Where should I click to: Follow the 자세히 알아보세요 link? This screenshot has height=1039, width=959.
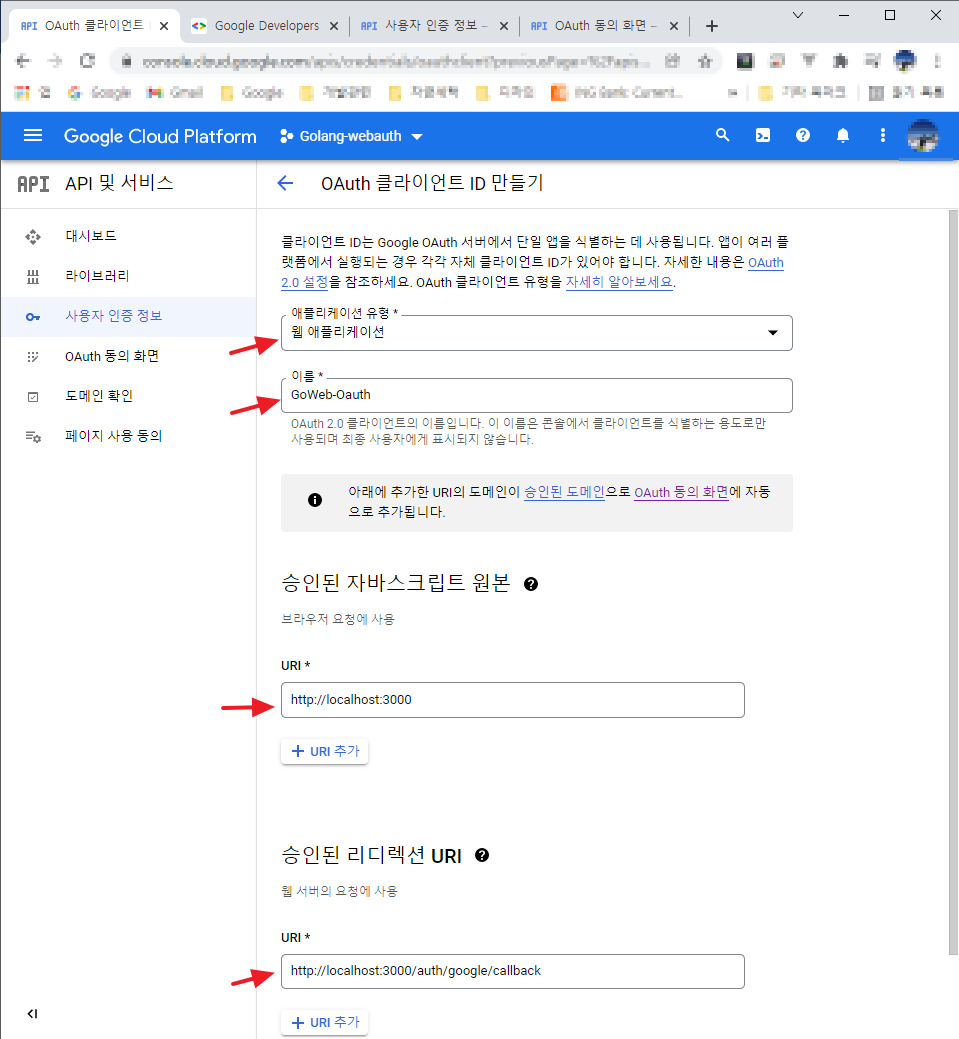coord(619,282)
